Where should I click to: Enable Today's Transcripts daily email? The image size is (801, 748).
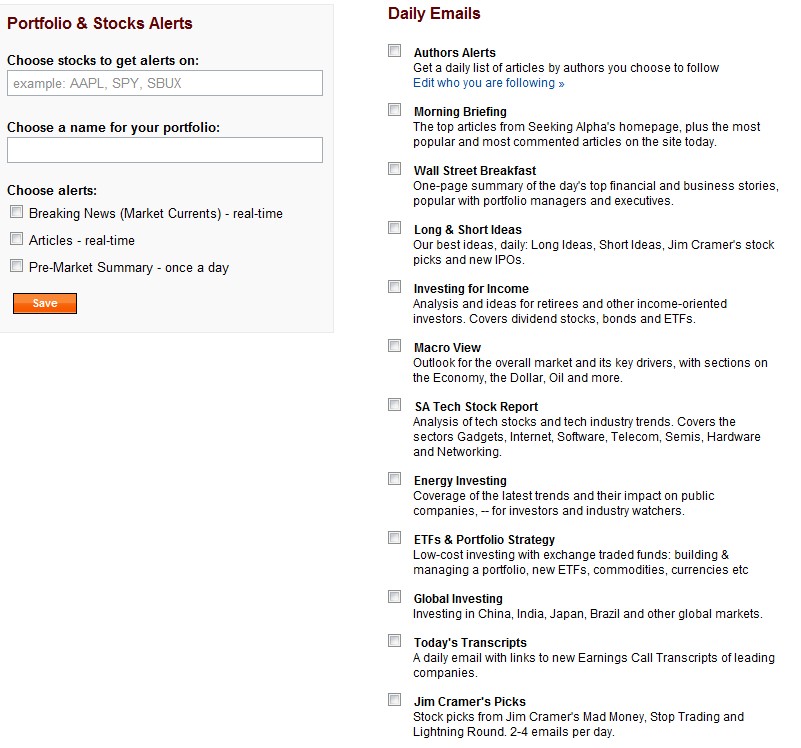(395, 641)
